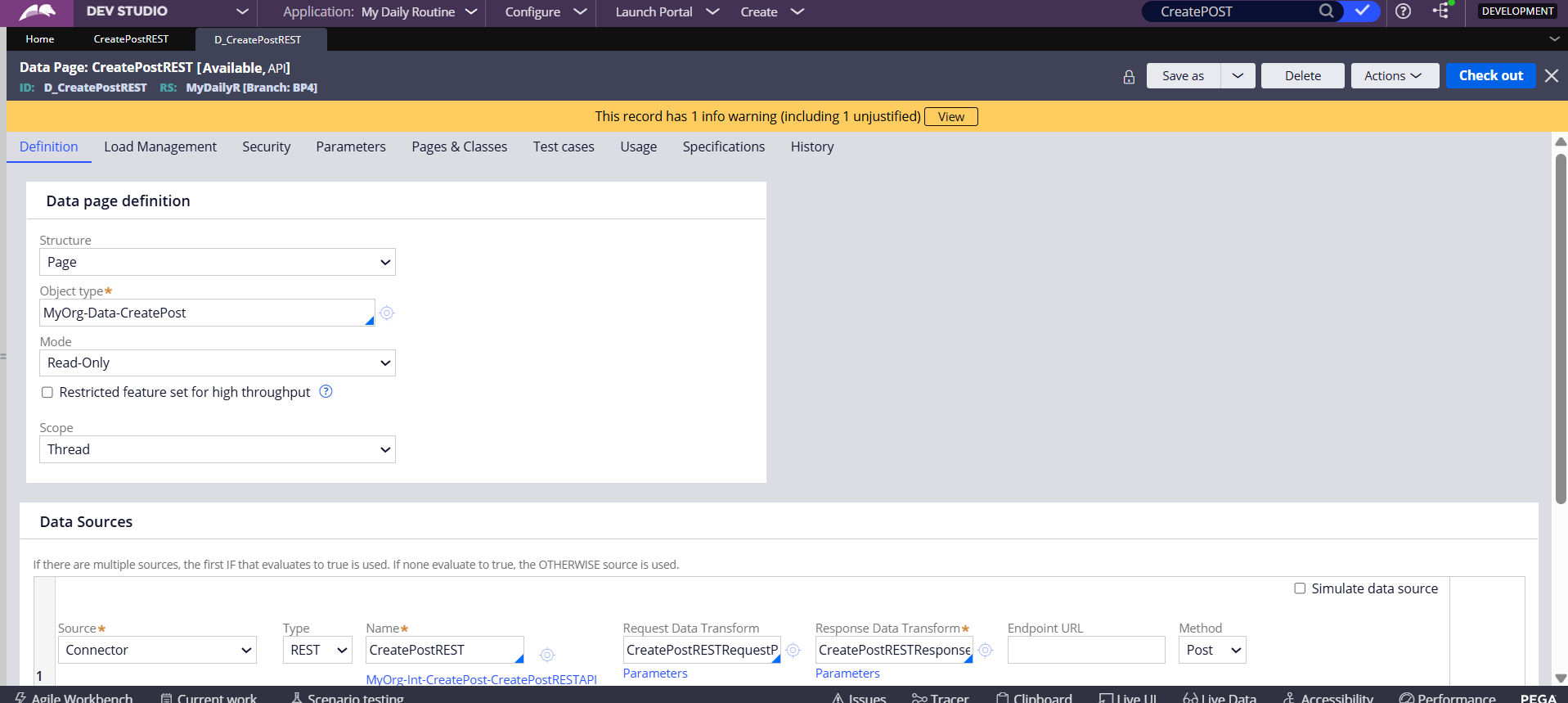
Task: Open Clipboard from footer toolbar
Action: tap(1034, 697)
